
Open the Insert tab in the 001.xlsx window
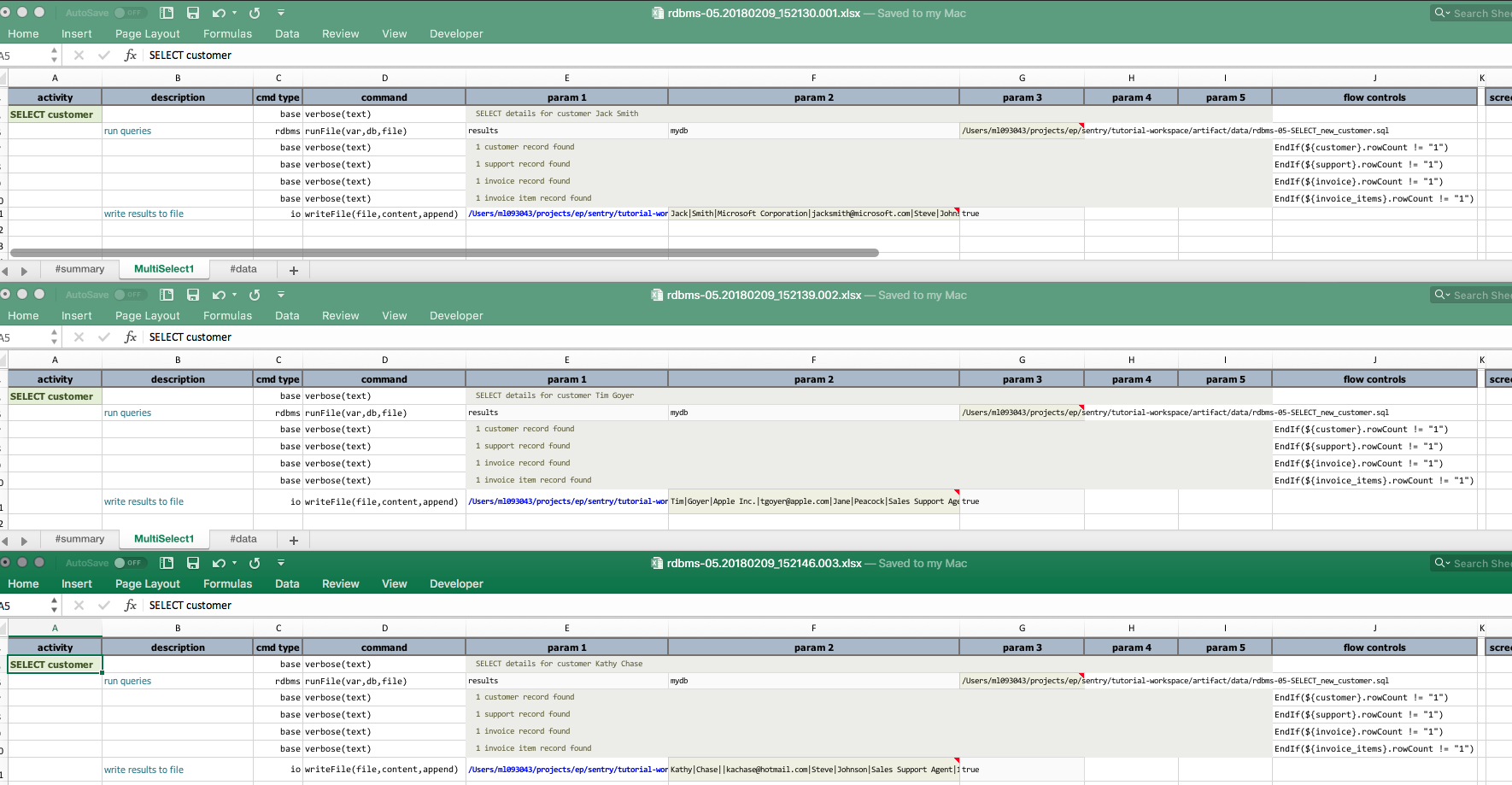point(76,33)
